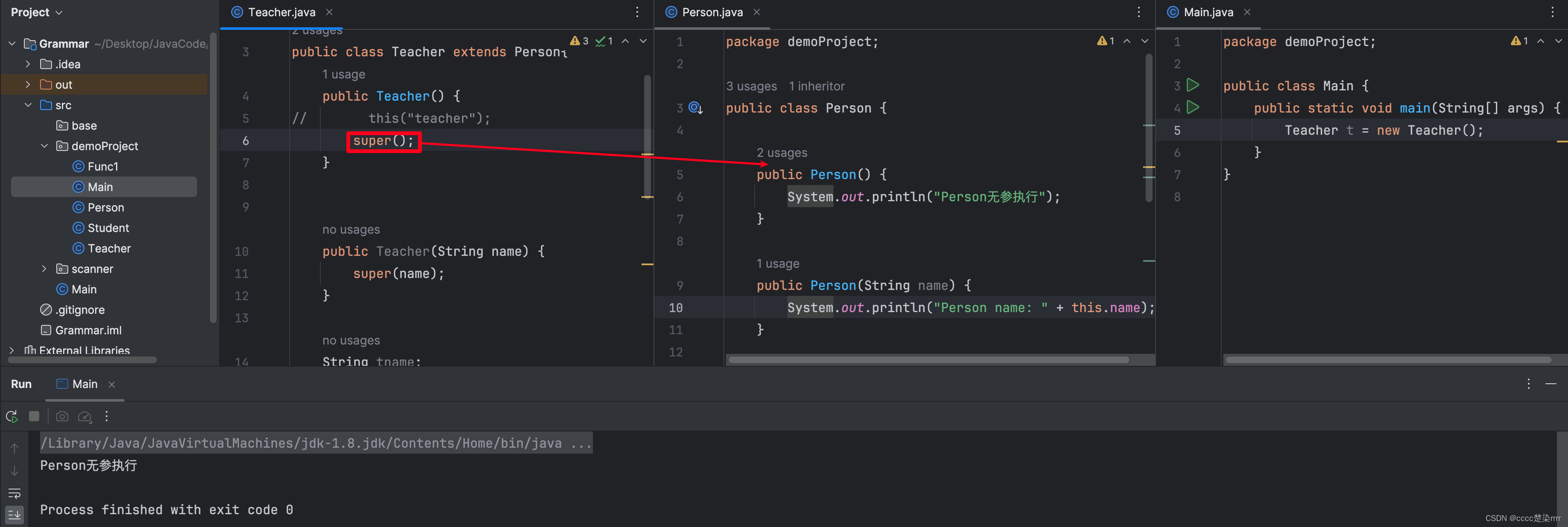
Task: Expand External Libraries node
Action: [12, 350]
